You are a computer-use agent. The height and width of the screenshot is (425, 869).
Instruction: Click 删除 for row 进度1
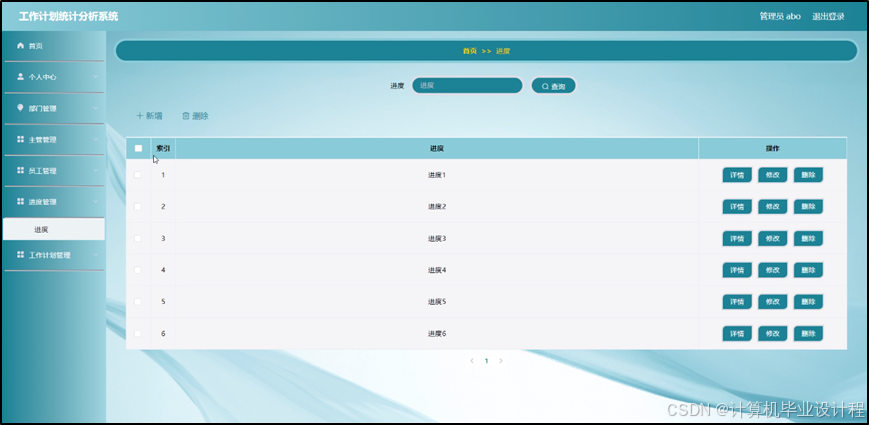point(808,175)
